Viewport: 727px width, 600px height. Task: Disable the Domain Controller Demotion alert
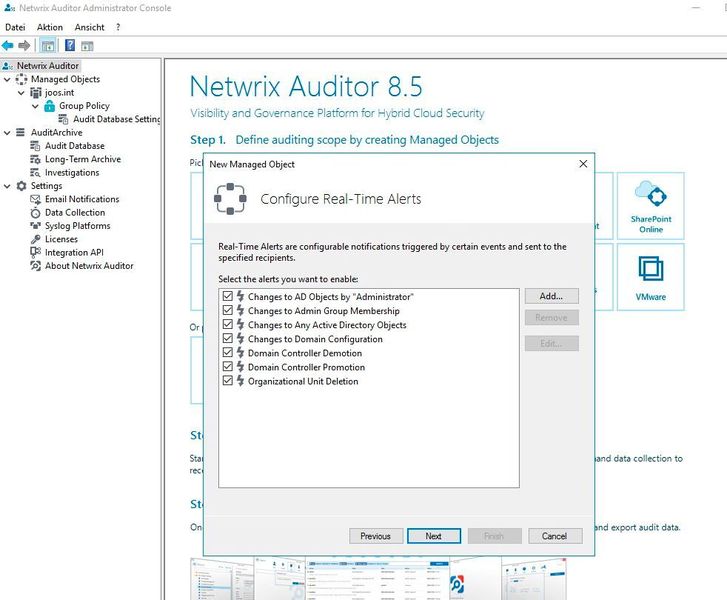point(228,353)
